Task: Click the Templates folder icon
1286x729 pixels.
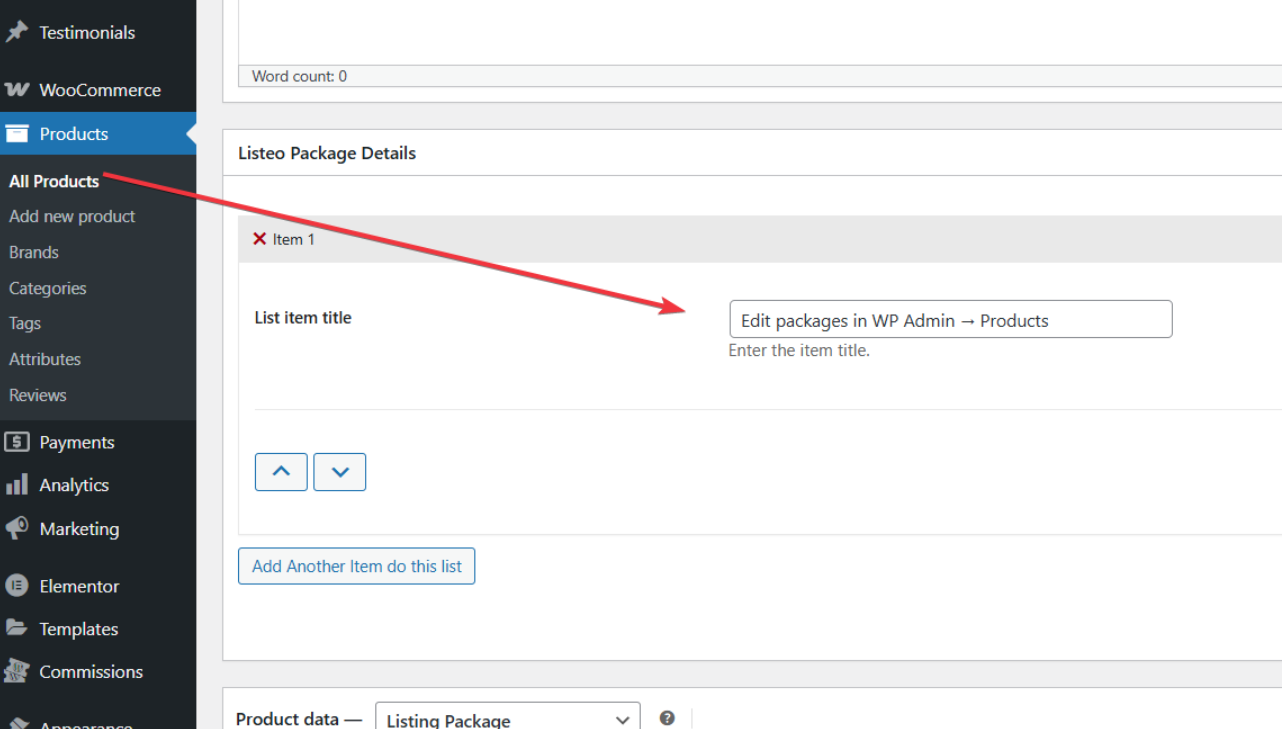Action: coord(17,628)
